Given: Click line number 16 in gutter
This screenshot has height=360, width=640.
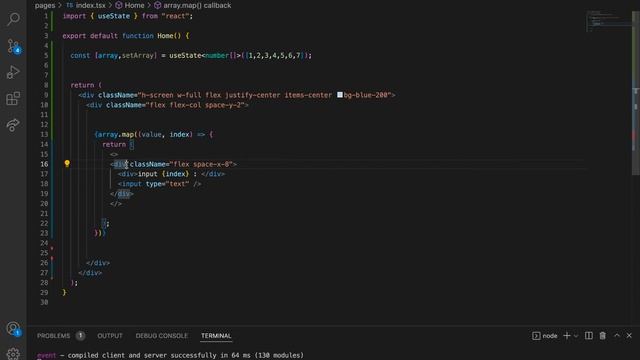Looking at the screenshot, I should [44, 164].
